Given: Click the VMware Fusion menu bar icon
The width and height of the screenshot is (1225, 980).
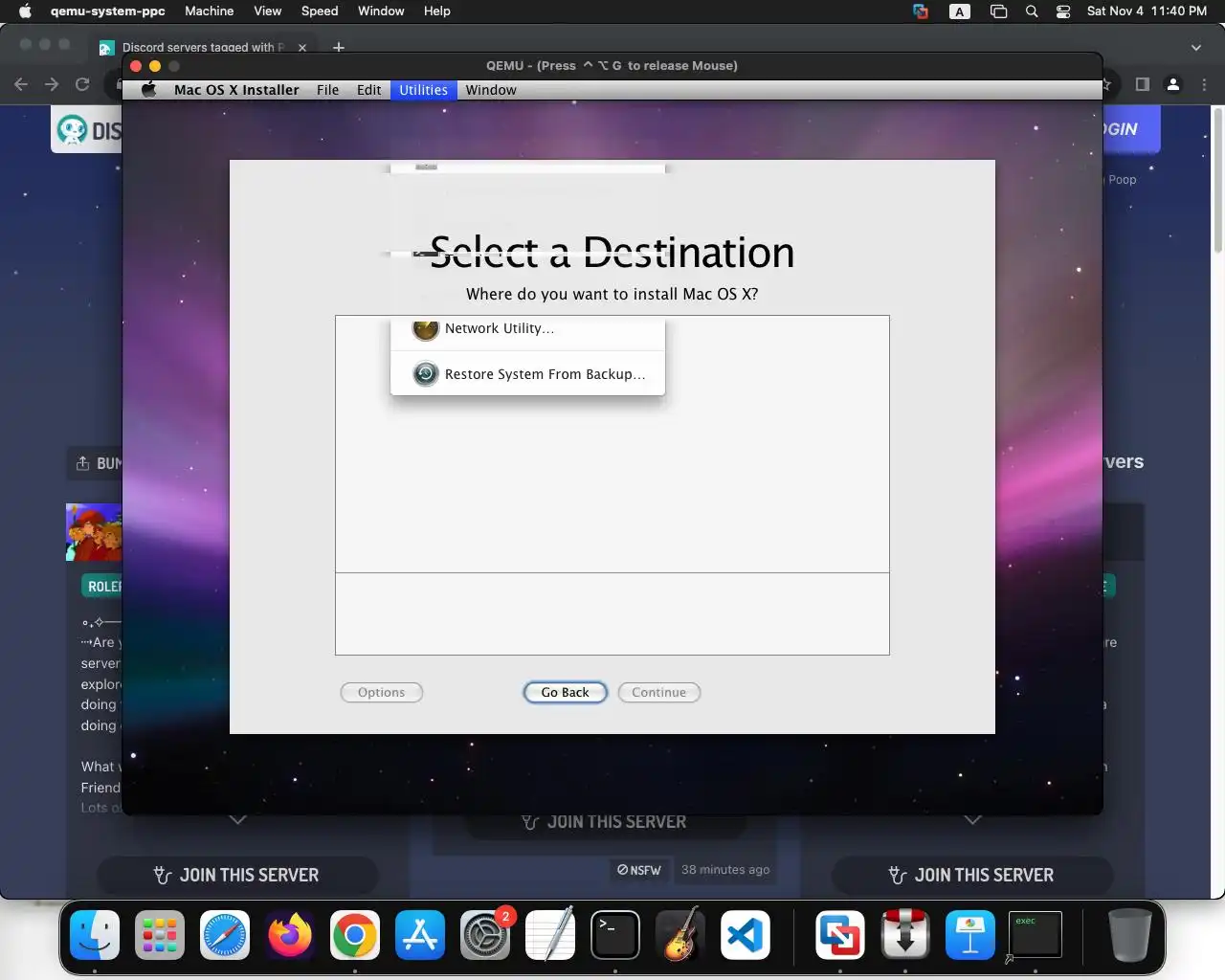Looking at the screenshot, I should pyautogui.click(x=921, y=11).
